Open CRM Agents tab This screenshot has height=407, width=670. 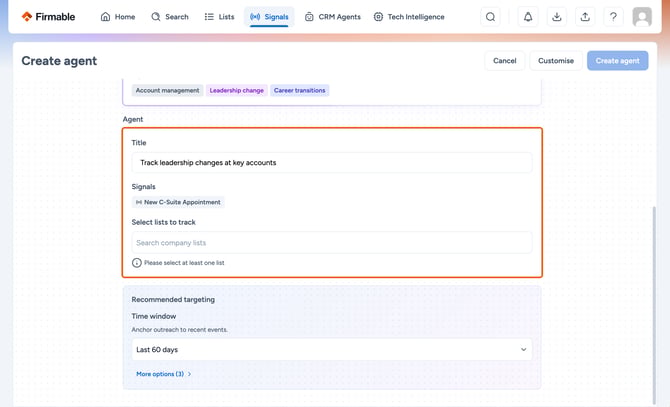click(333, 17)
